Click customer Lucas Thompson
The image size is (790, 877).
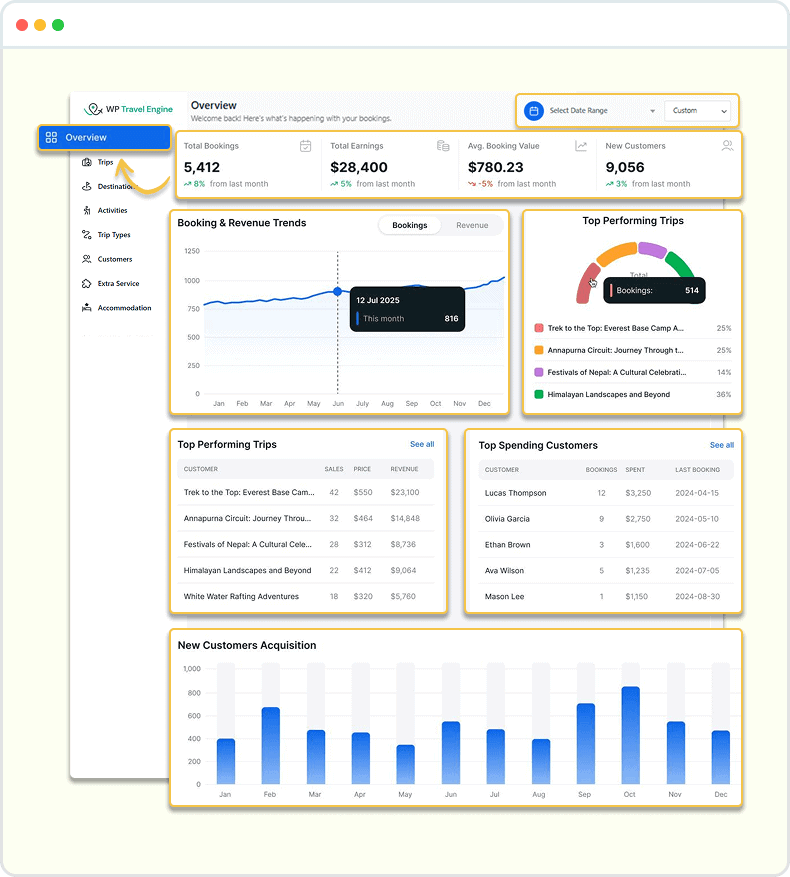pos(515,493)
